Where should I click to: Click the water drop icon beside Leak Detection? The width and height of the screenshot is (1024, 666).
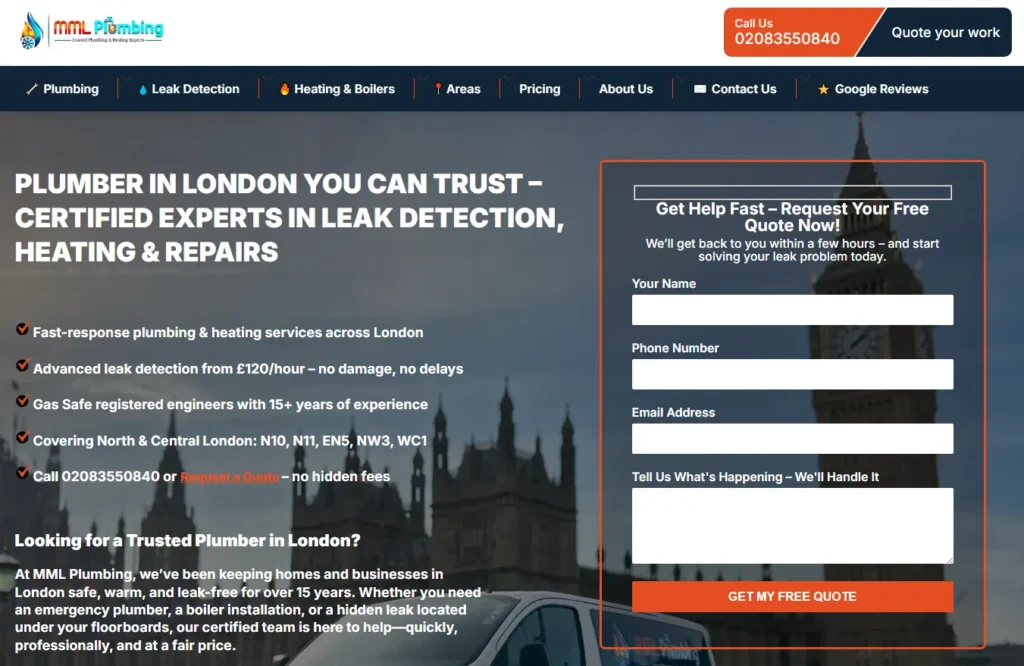click(x=143, y=89)
